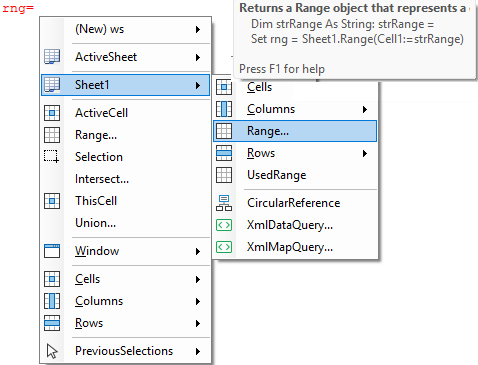Image resolution: width=478 pixels, height=365 pixels.
Task: Click the Sheet1 worksheet icon
Action: click(x=52, y=85)
